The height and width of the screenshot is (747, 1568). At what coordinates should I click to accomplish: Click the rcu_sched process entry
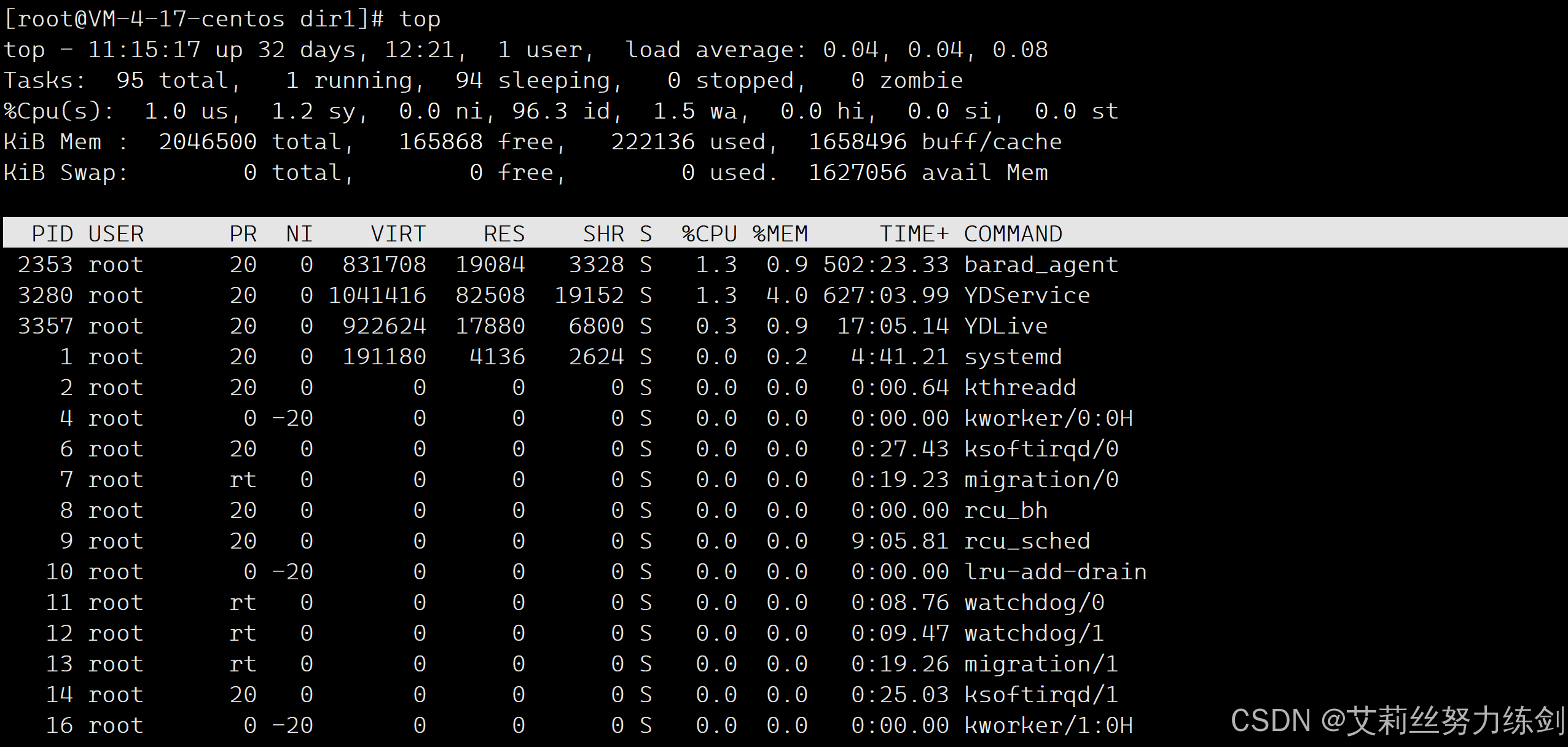(1026, 541)
